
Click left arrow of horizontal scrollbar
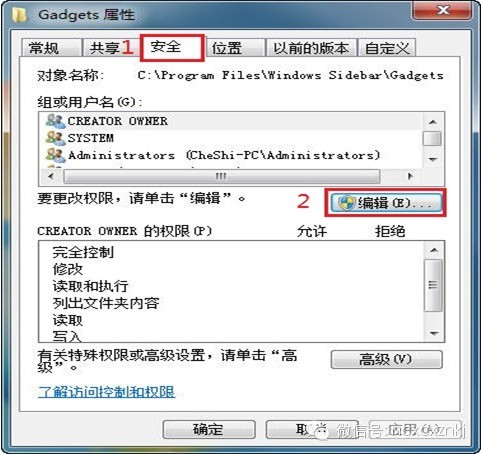pos(51,176)
